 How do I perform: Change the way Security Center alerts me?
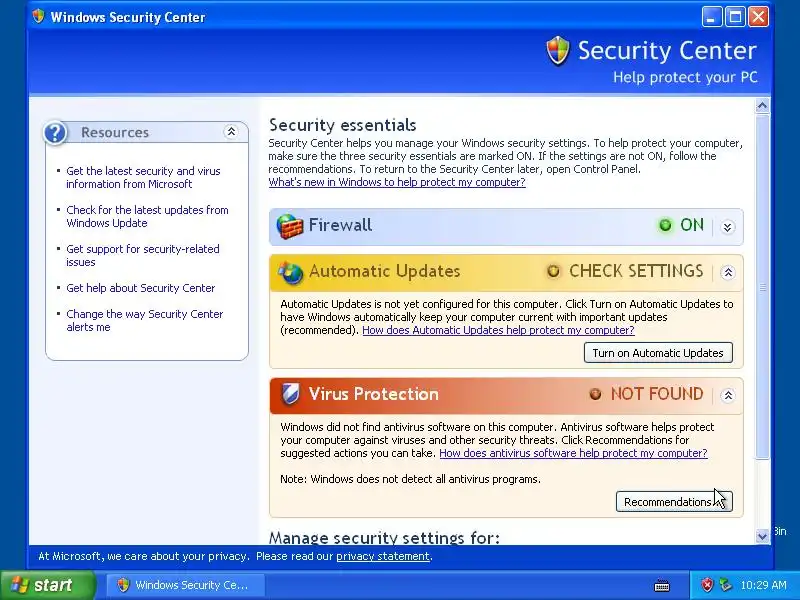(145, 320)
